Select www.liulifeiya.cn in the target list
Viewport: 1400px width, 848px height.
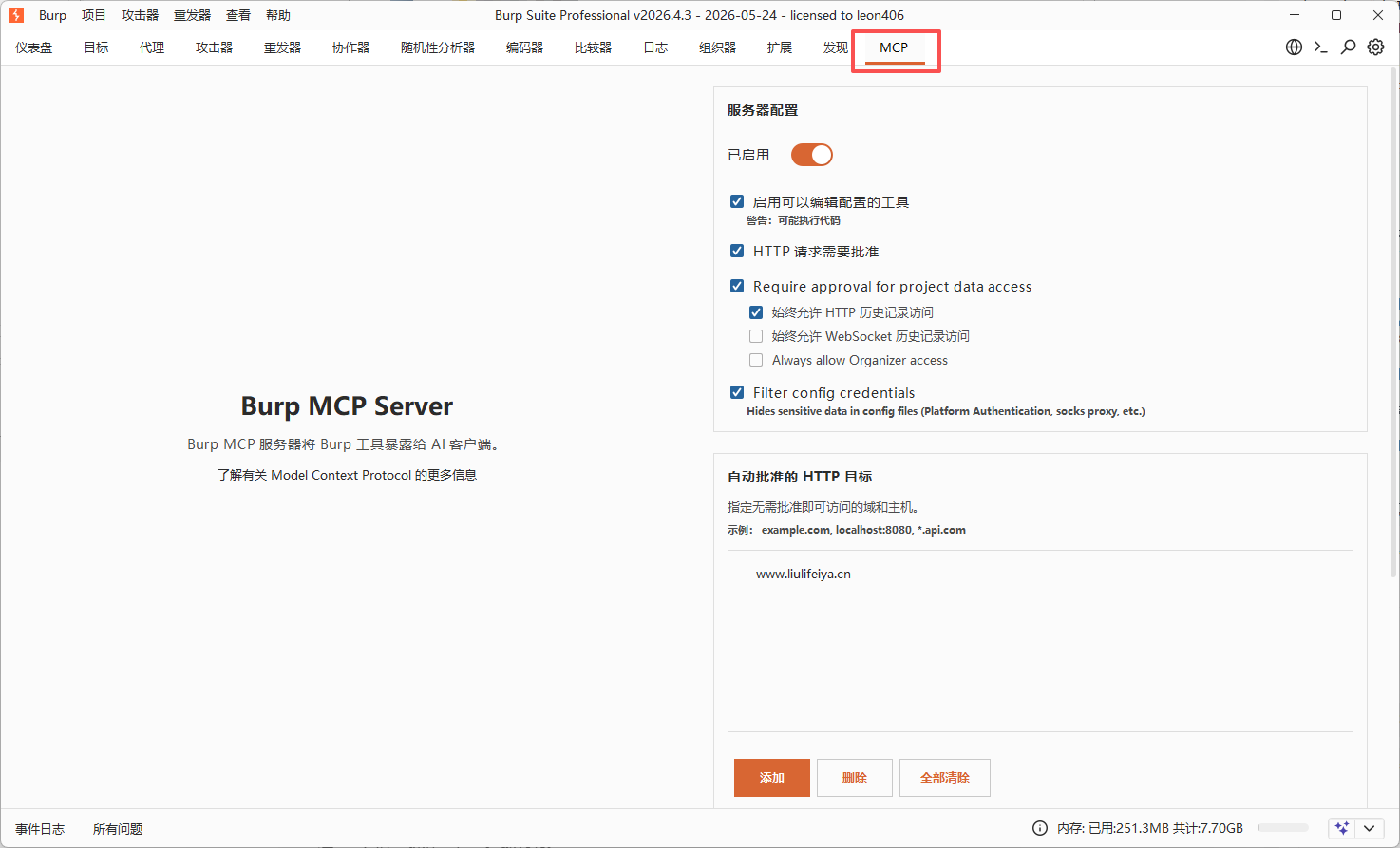804,574
